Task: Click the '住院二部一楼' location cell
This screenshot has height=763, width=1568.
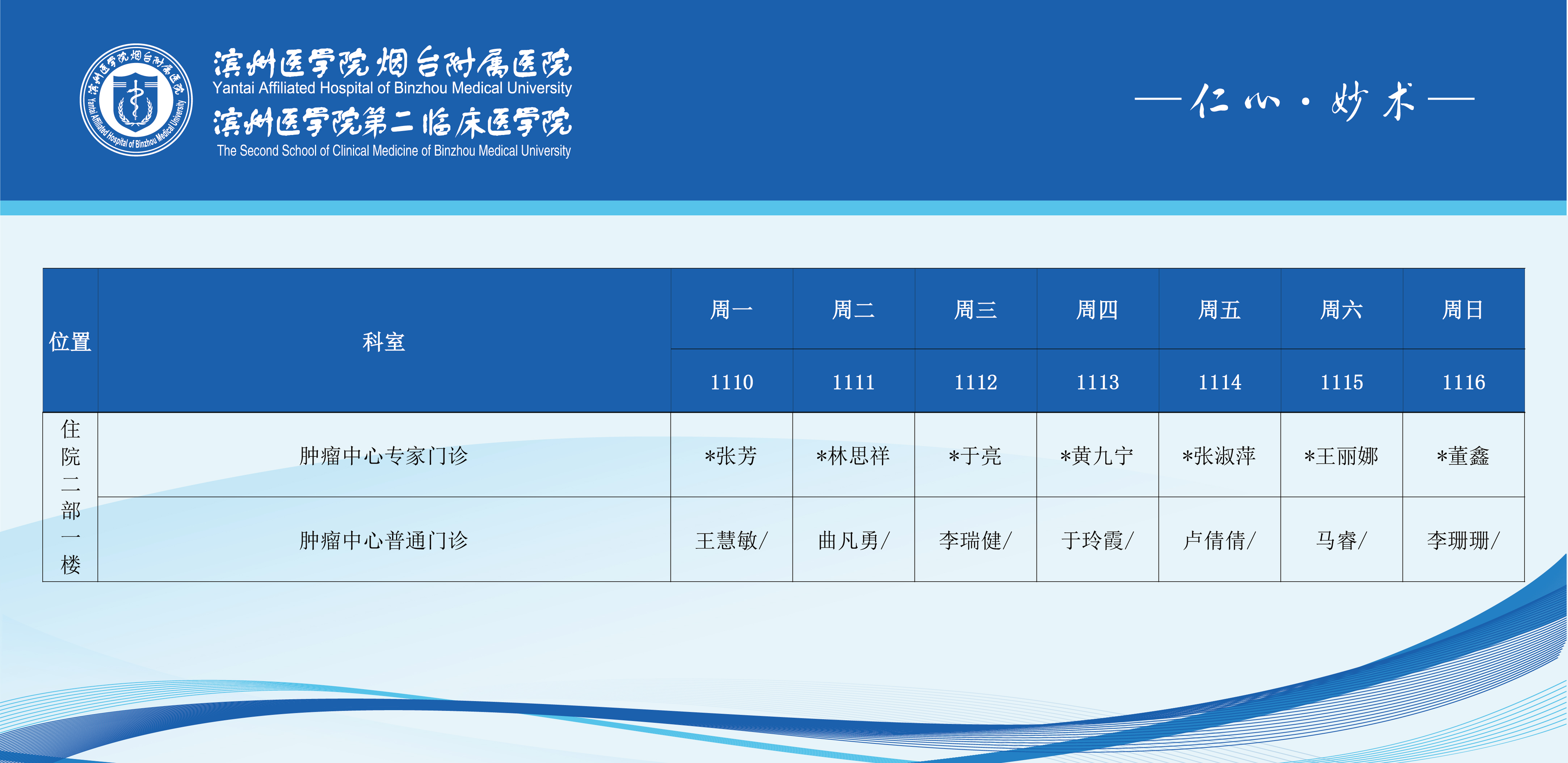Action: tap(70, 497)
